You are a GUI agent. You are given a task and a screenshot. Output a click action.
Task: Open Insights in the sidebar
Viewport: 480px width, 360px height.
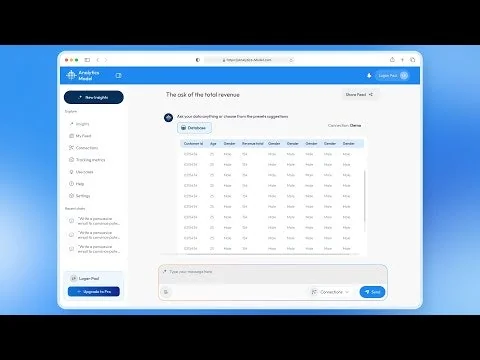79,124
